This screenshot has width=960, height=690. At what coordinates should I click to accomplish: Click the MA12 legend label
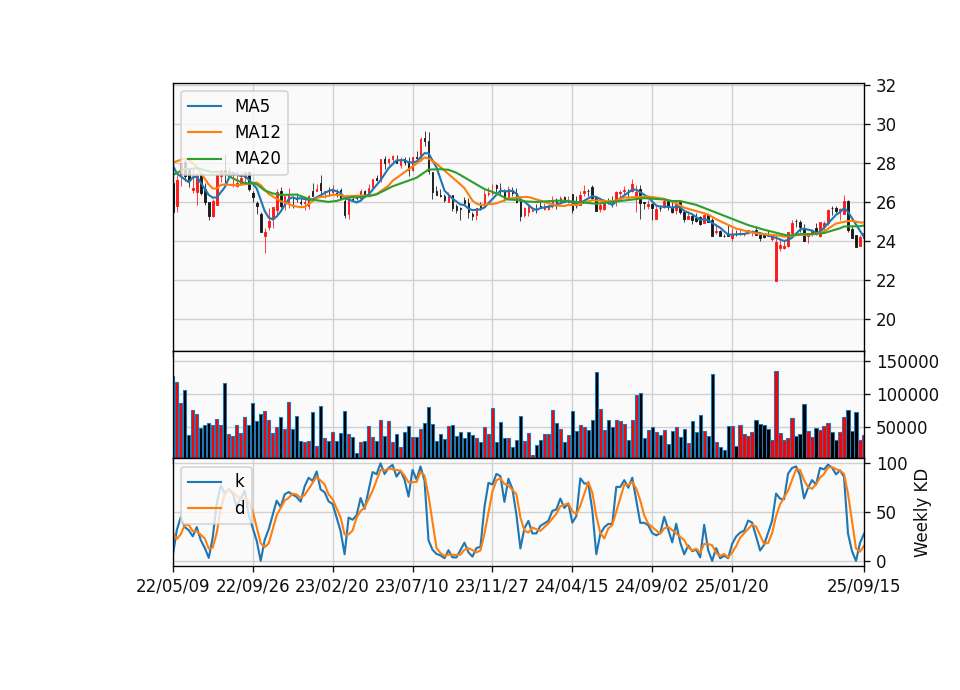[257, 132]
